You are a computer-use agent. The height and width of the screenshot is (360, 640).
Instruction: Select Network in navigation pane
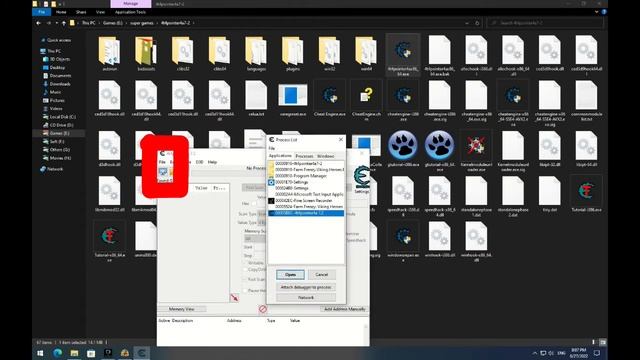point(55,169)
